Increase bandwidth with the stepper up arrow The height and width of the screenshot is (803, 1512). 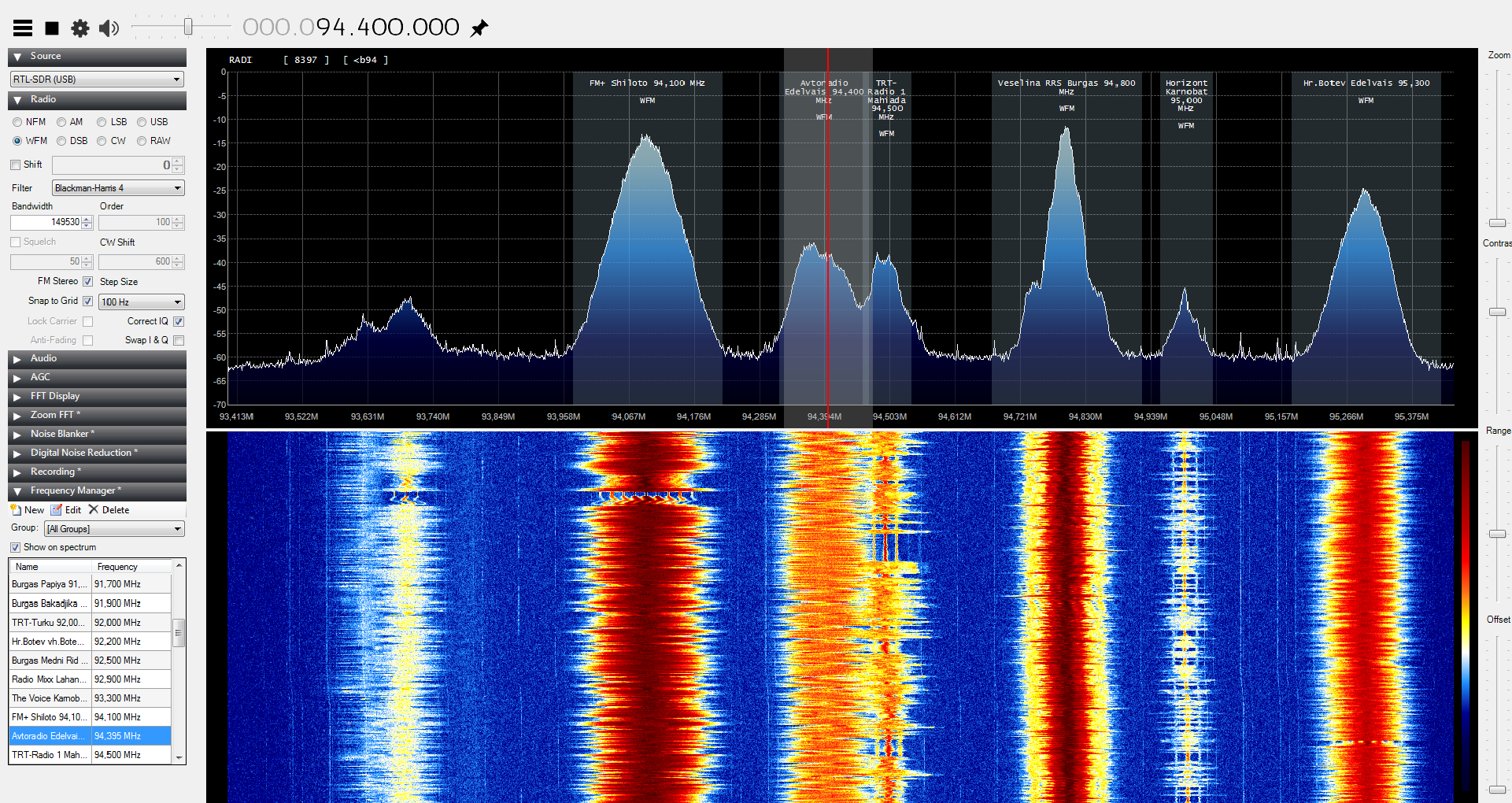click(87, 219)
